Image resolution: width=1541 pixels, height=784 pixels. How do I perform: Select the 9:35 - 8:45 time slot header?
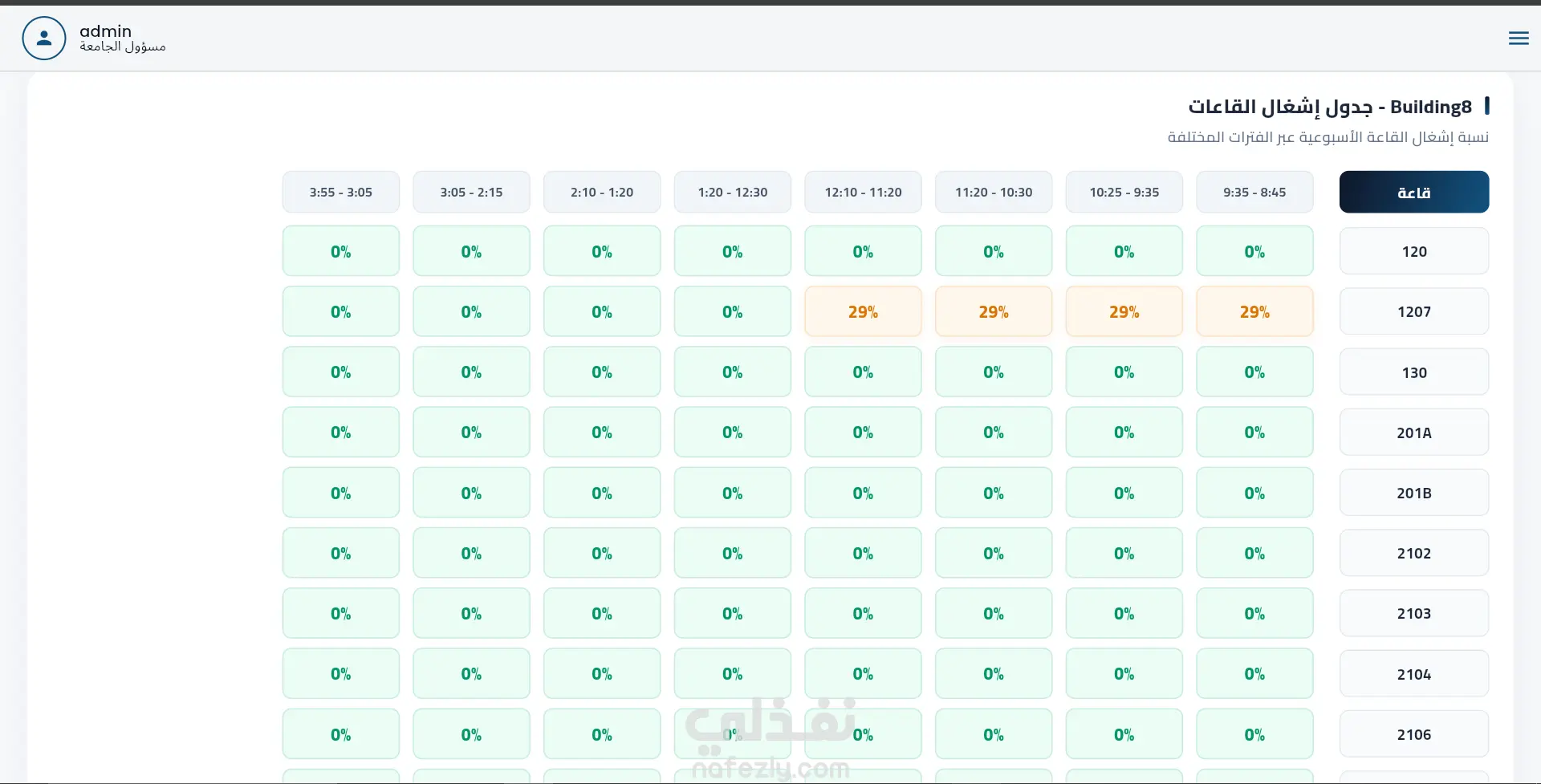coord(1254,192)
